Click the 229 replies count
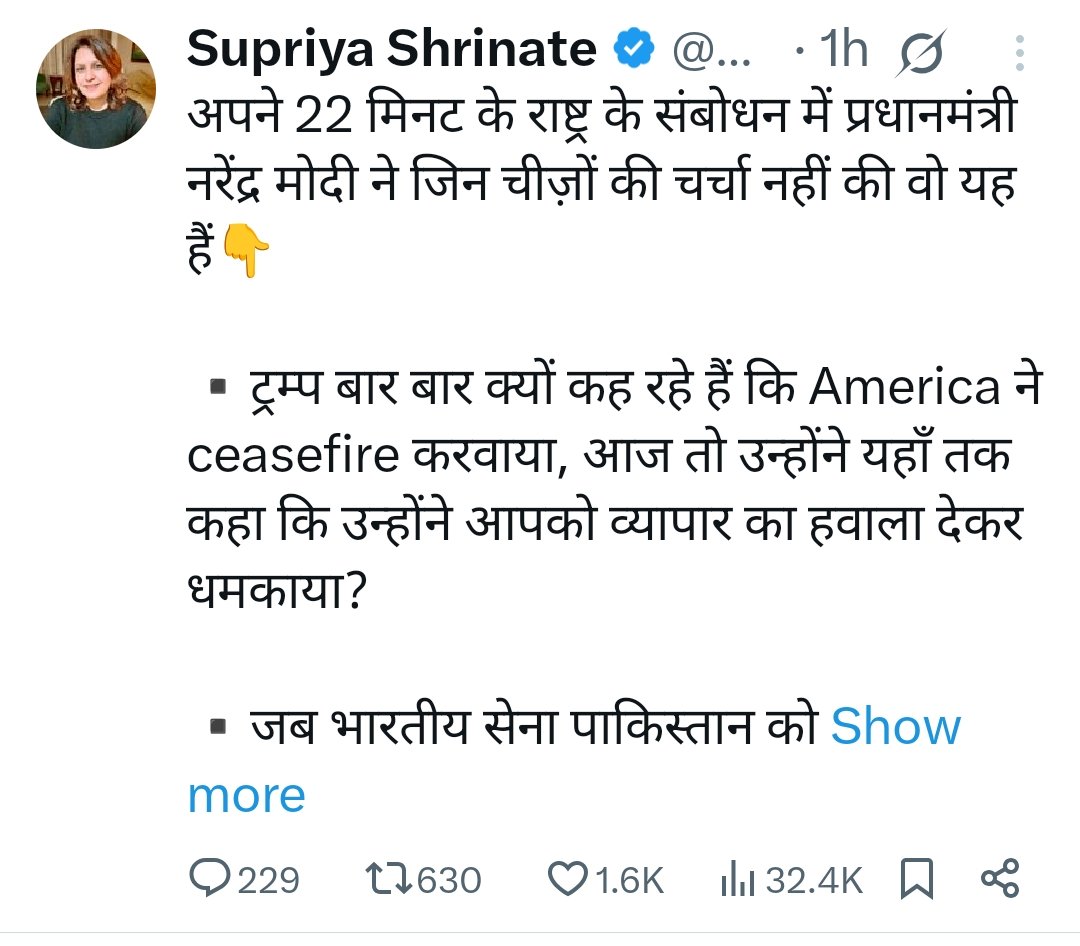Image resolution: width=1080 pixels, height=946 pixels. point(268,880)
